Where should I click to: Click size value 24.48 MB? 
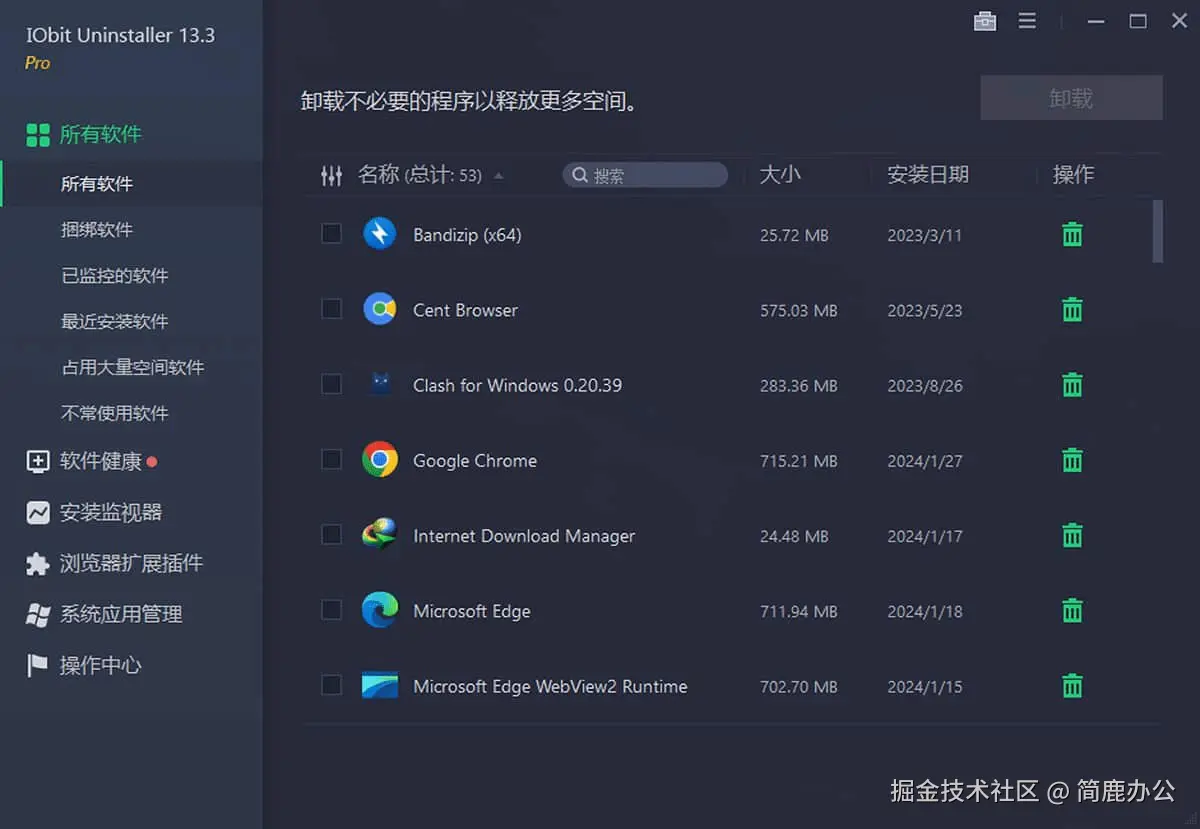794,537
